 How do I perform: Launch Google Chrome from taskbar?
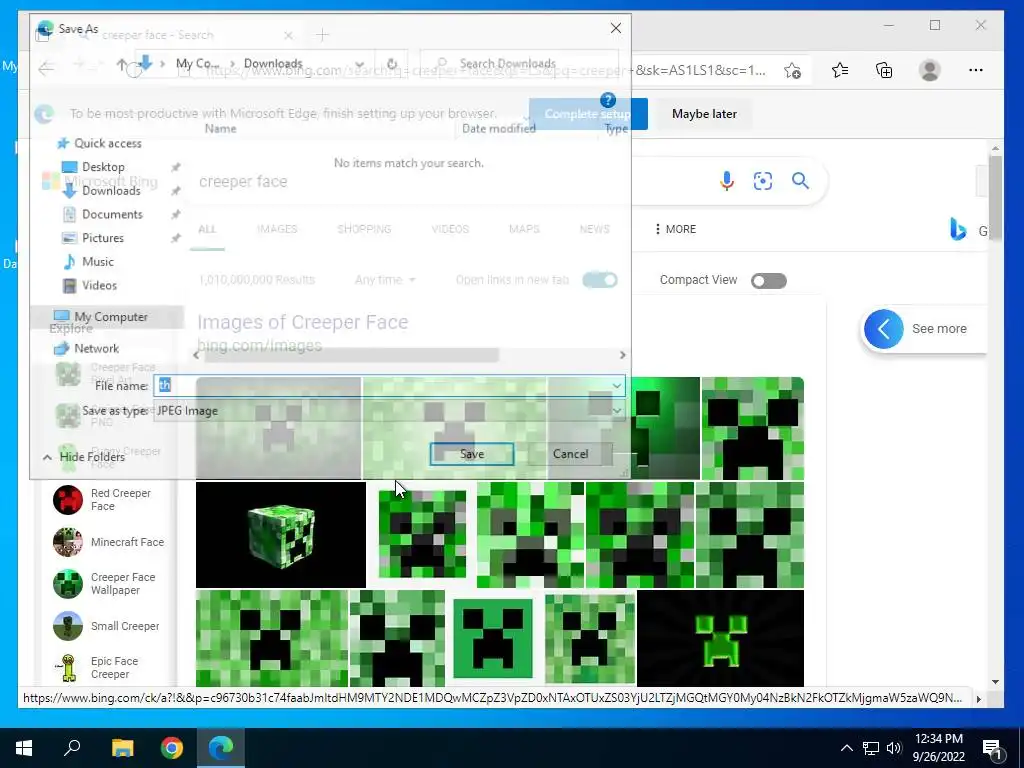pos(172,748)
